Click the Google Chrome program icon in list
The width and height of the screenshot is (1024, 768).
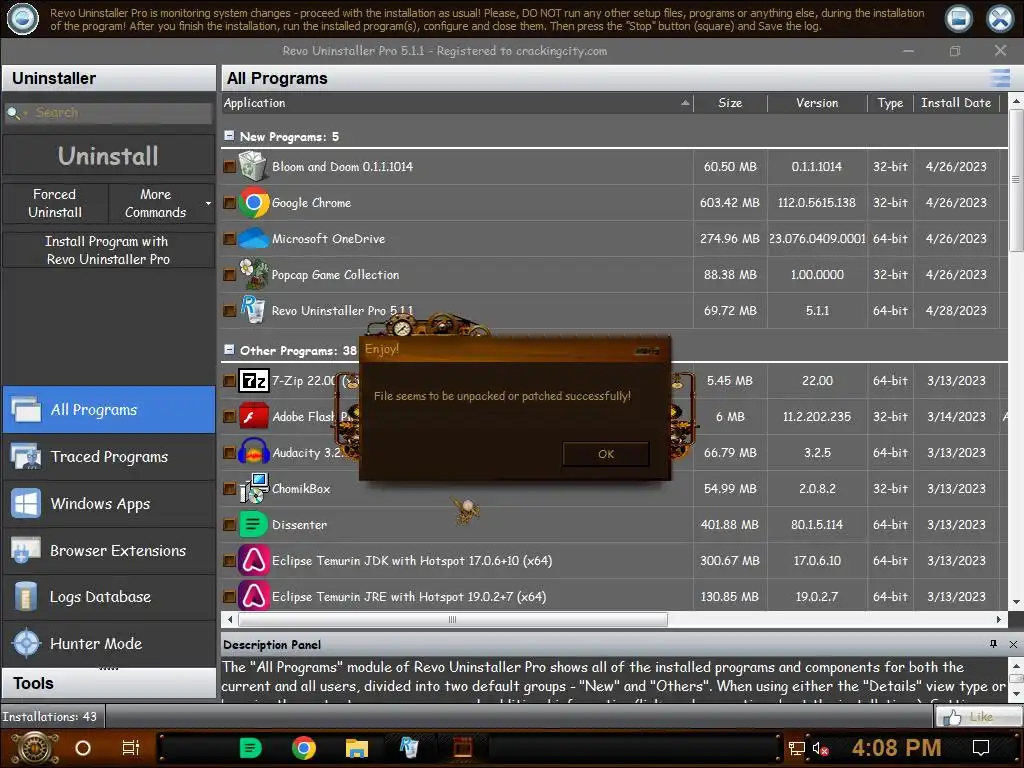[253, 202]
